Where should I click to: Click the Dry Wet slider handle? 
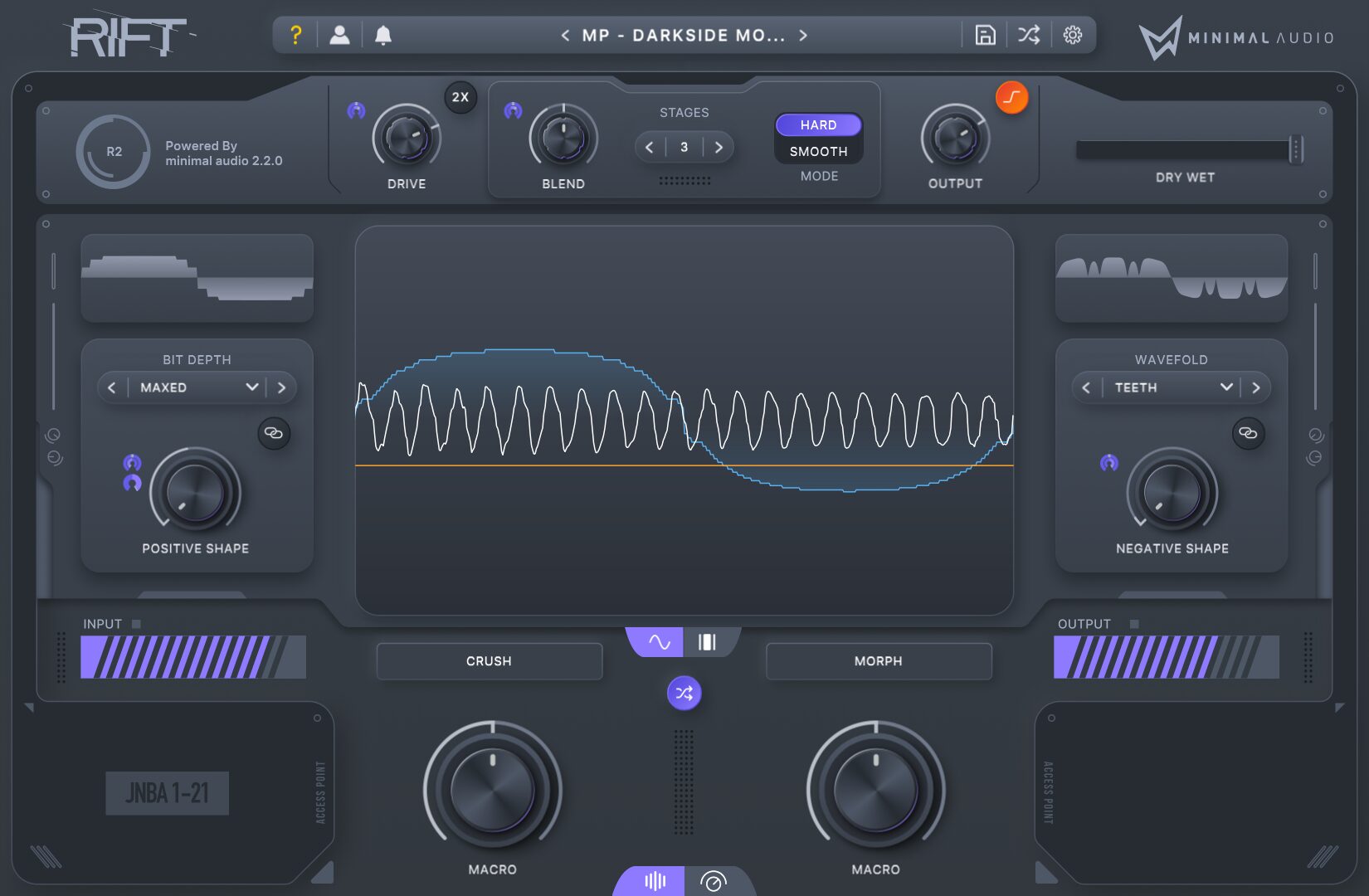[x=1296, y=150]
